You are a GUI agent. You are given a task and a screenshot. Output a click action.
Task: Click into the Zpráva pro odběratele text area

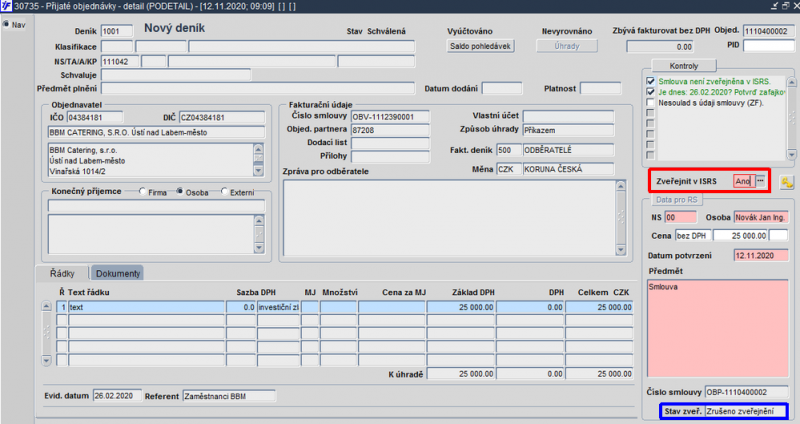(449, 218)
